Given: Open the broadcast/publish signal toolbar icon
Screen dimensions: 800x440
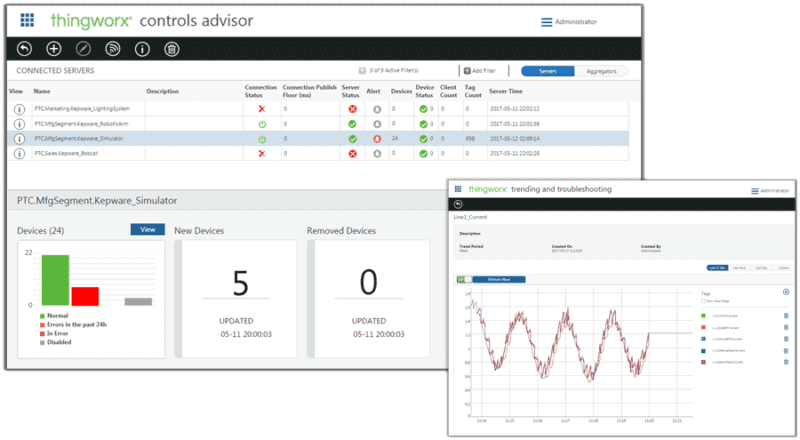Looking at the screenshot, I should [113, 49].
